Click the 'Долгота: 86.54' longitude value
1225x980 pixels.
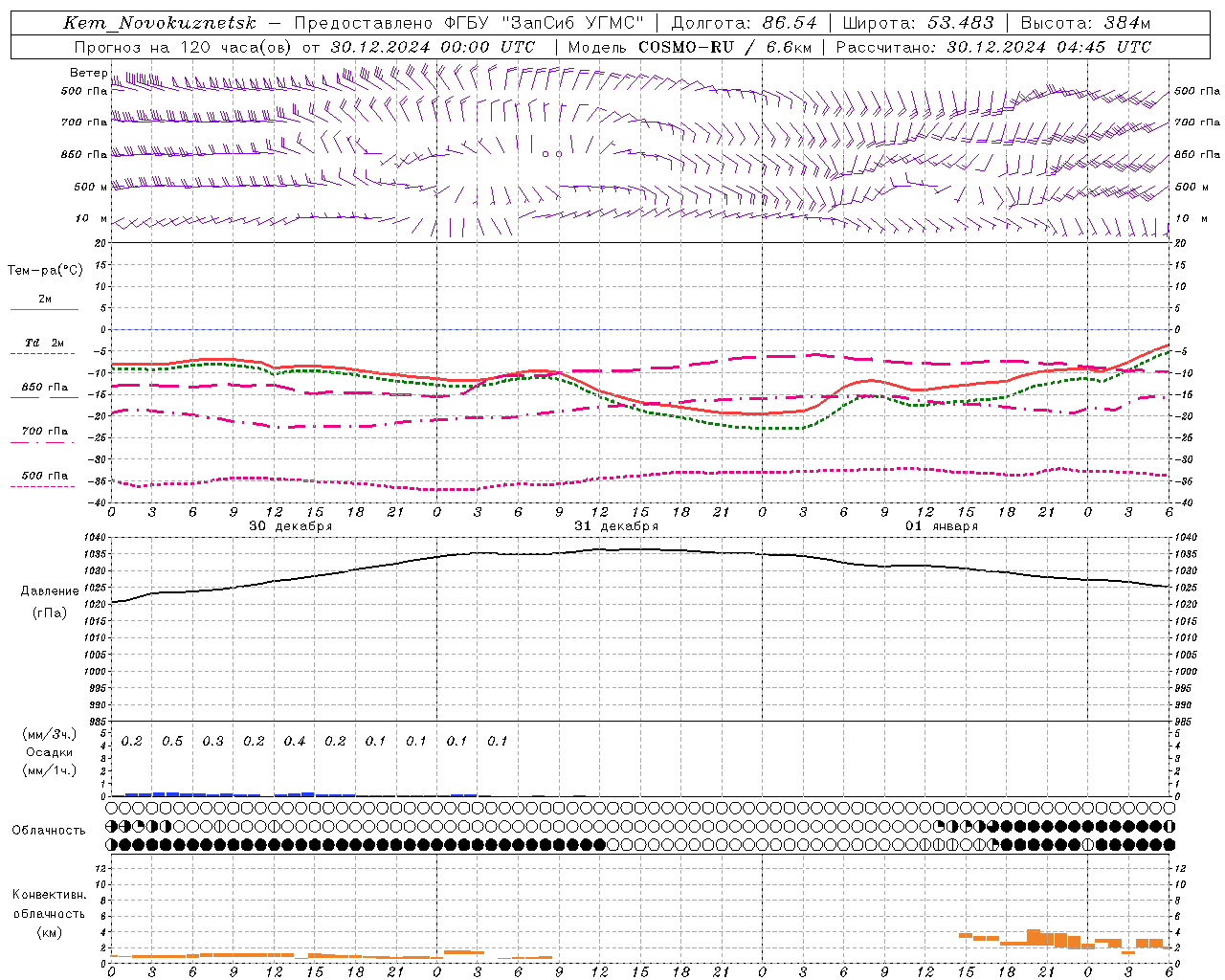point(744,23)
